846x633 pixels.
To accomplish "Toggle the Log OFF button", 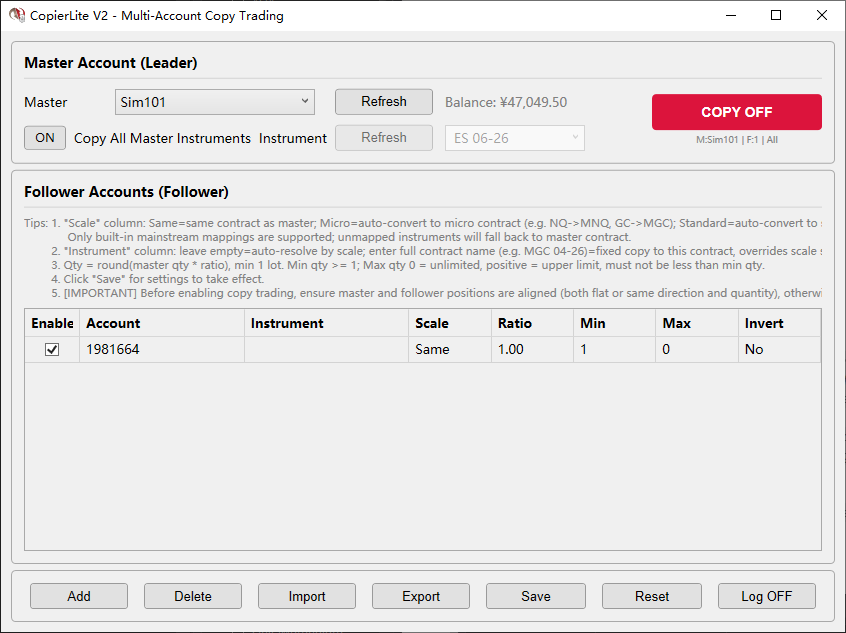I will coord(766,596).
